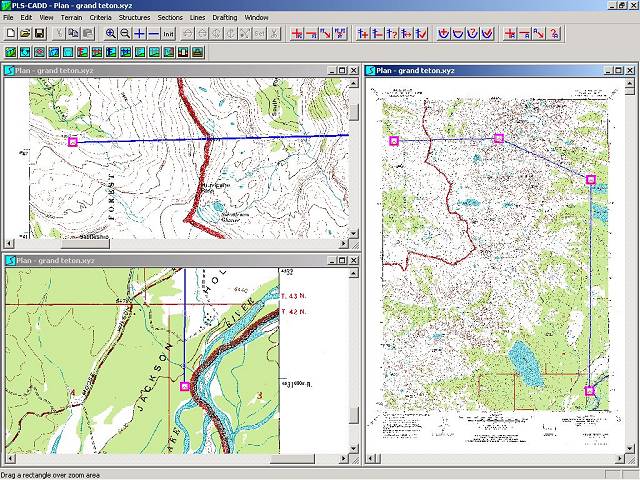Click the horizontal scrollbar thumb in top-left window
The height and width of the screenshot is (480, 640).
[x=85, y=244]
